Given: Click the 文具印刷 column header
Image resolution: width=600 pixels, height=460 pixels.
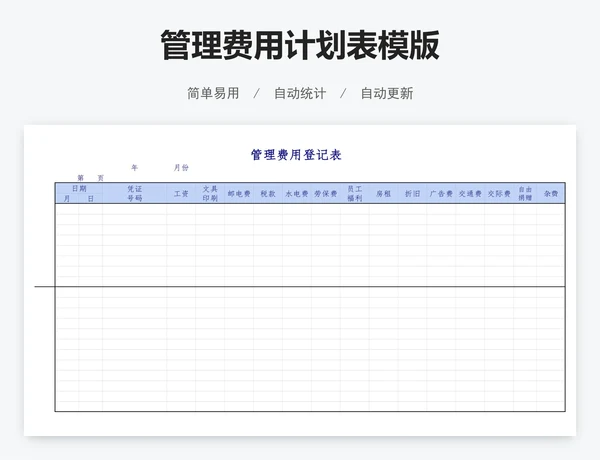Looking at the screenshot, I should (x=210, y=193).
